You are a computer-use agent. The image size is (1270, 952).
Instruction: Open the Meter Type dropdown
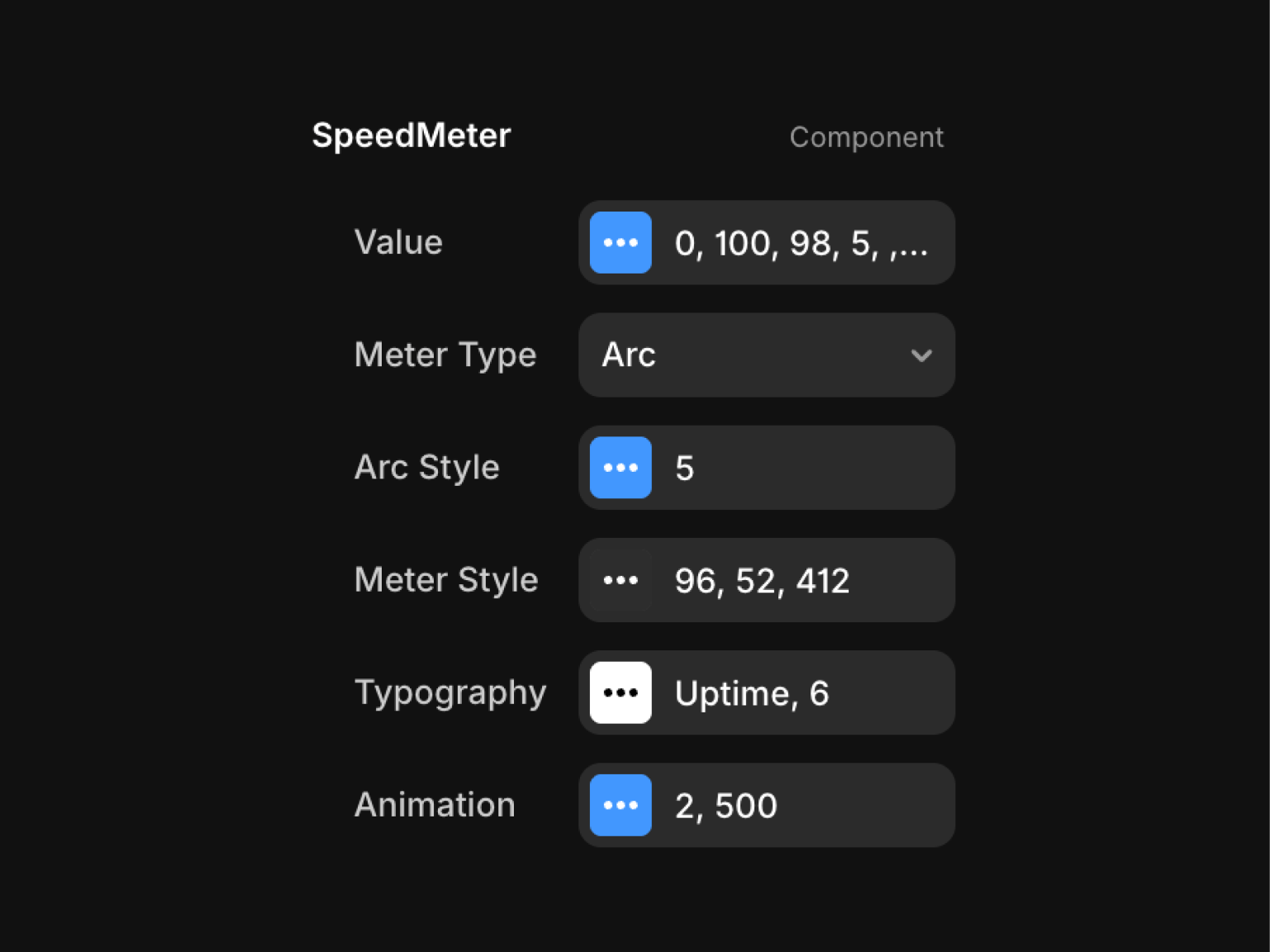pyautogui.click(x=766, y=355)
